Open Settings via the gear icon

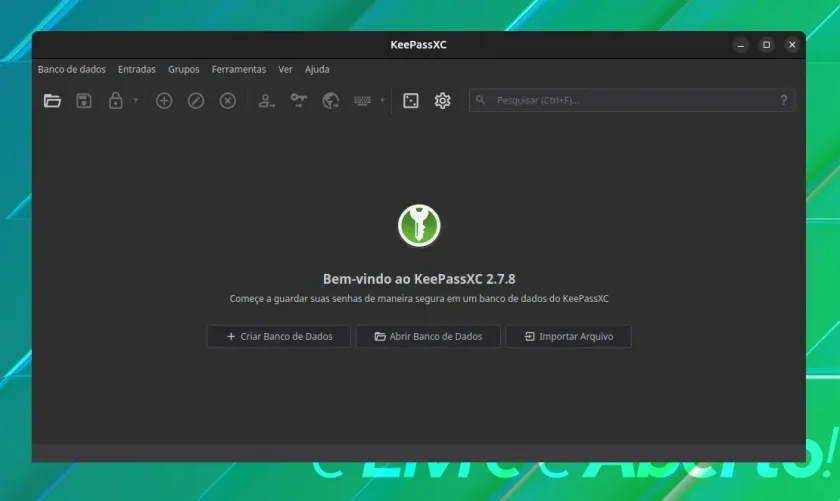tap(442, 101)
